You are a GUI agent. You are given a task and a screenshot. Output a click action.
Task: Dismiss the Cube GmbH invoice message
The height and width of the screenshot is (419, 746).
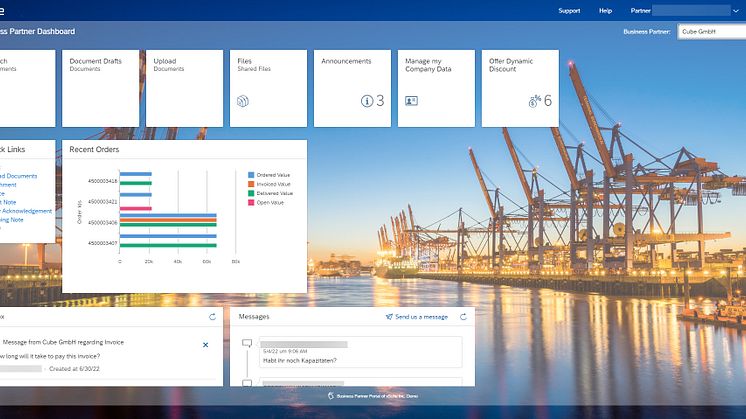[x=205, y=344]
